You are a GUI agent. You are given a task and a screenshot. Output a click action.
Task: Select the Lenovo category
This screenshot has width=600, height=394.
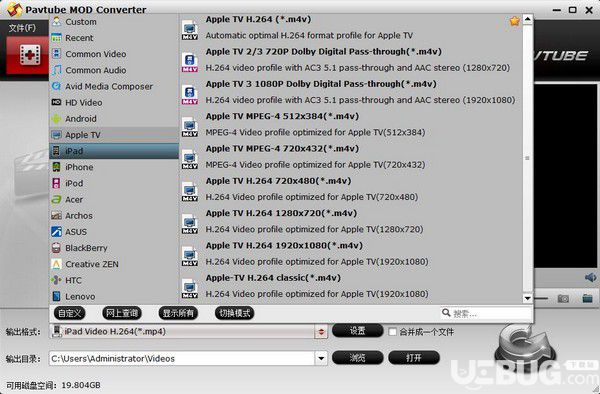tap(114, 296)
